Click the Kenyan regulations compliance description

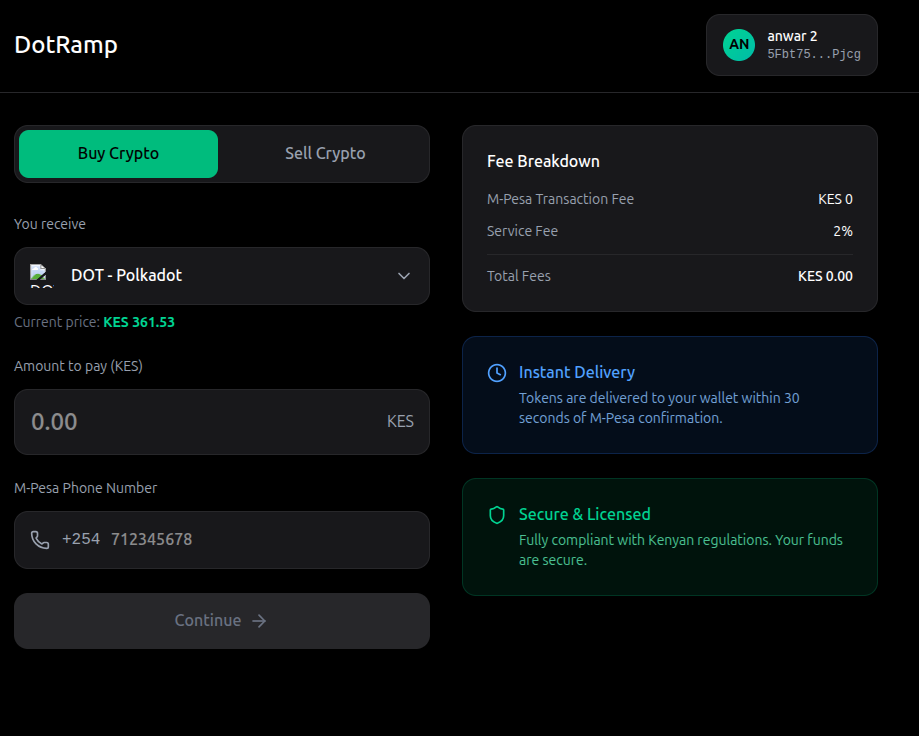[x=680, y=550]
